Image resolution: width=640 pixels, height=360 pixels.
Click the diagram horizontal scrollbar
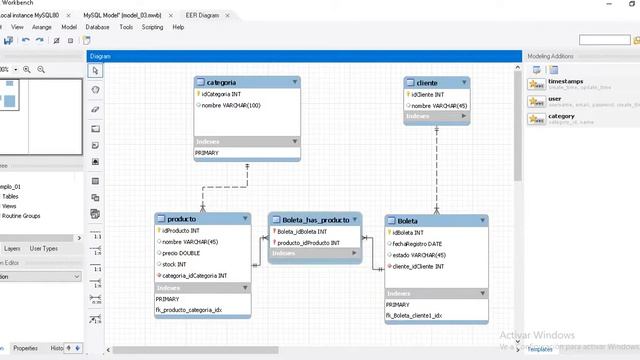coord(195,350)
